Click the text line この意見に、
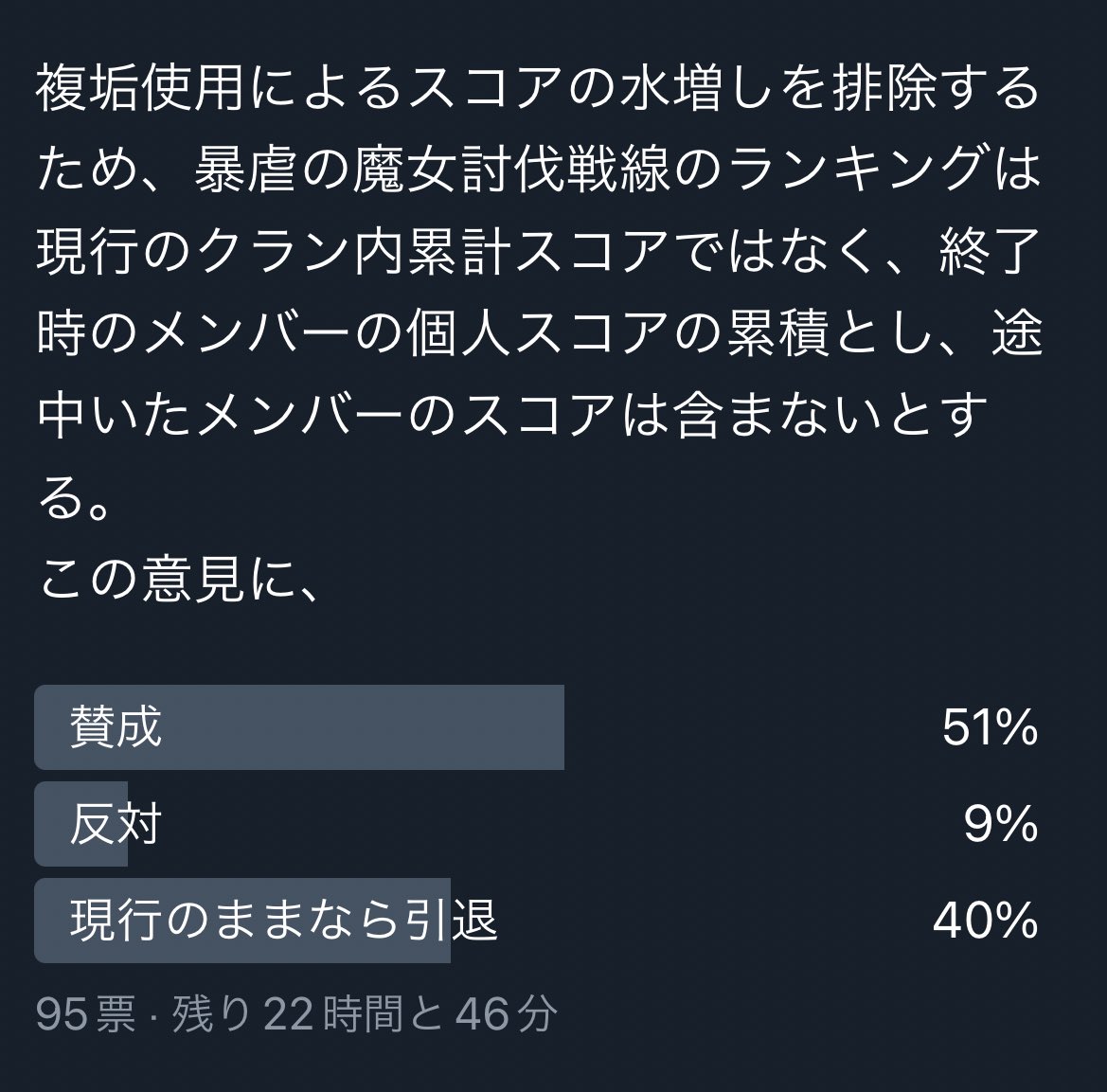The image size is (1107, 1092). point(179,580)
